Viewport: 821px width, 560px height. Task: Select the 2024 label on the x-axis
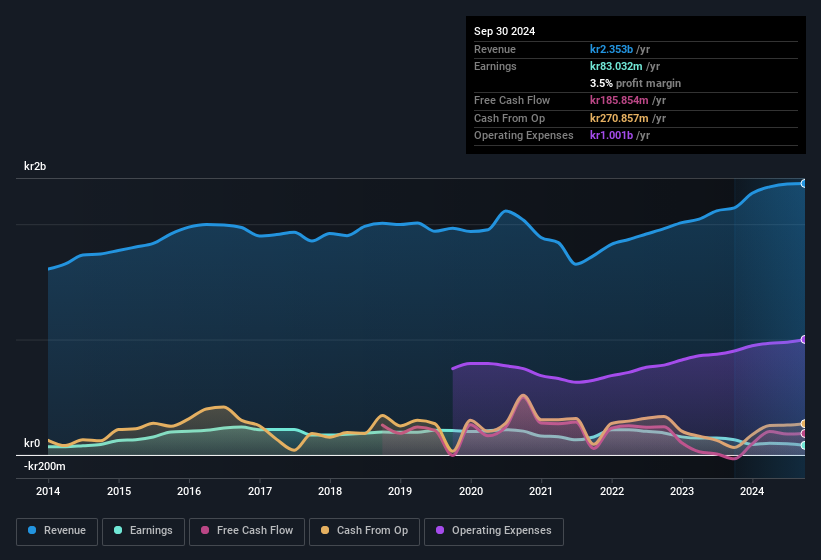(752, 491)
